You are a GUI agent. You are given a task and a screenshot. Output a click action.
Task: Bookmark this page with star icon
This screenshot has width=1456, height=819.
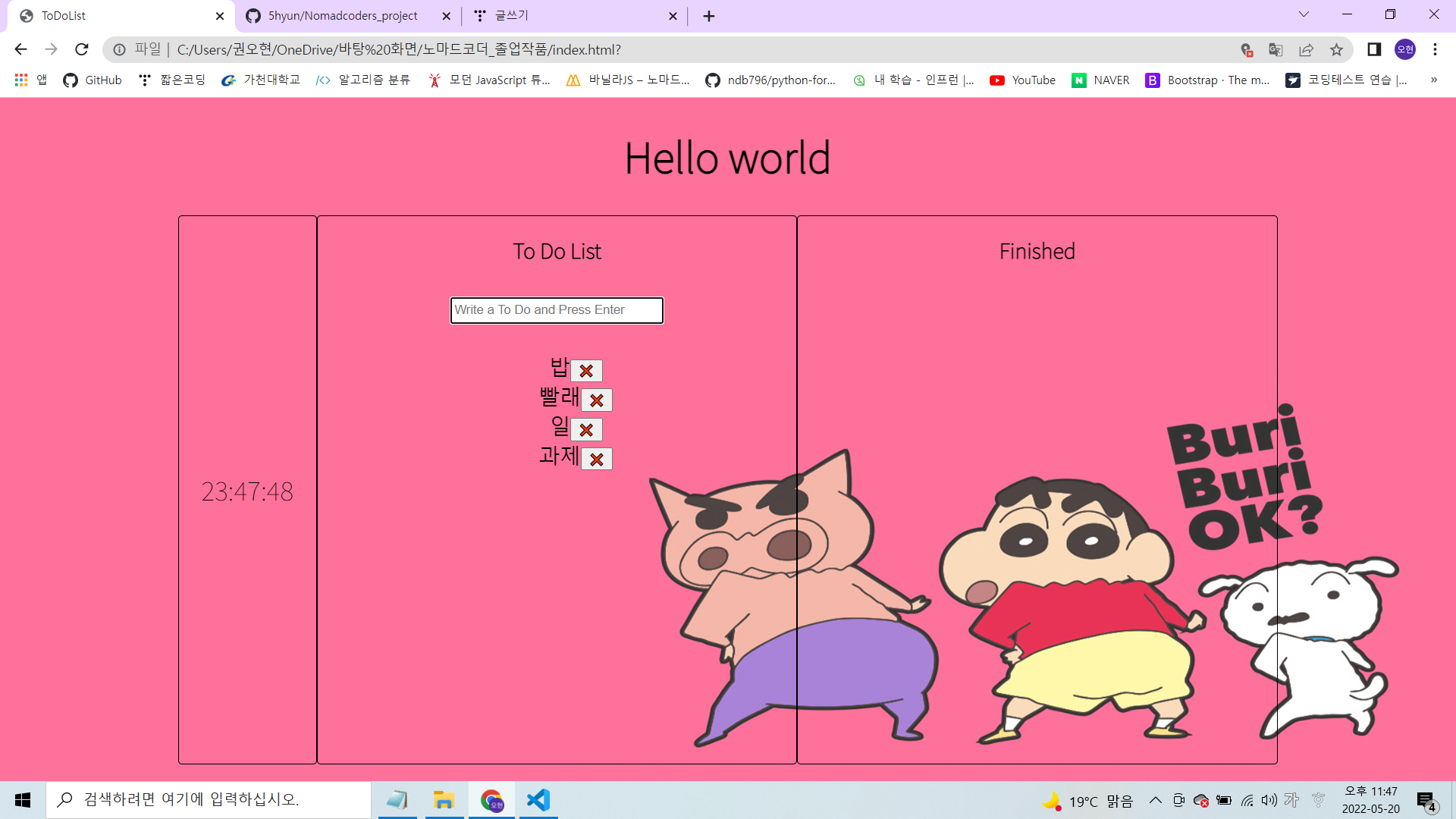click(x=1336, y=49)
